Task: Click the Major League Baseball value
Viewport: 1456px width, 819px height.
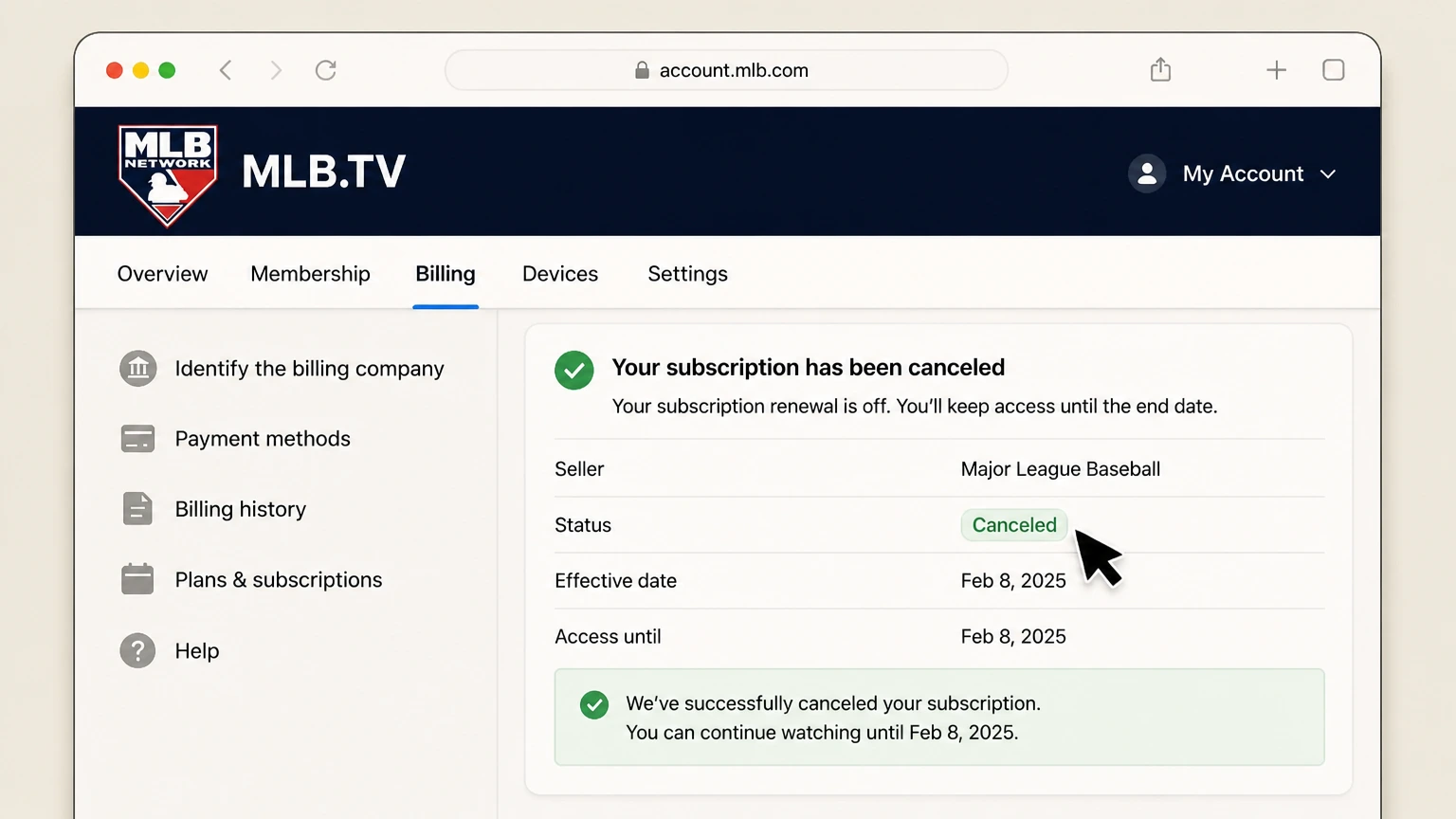Action: (1061, 469)
